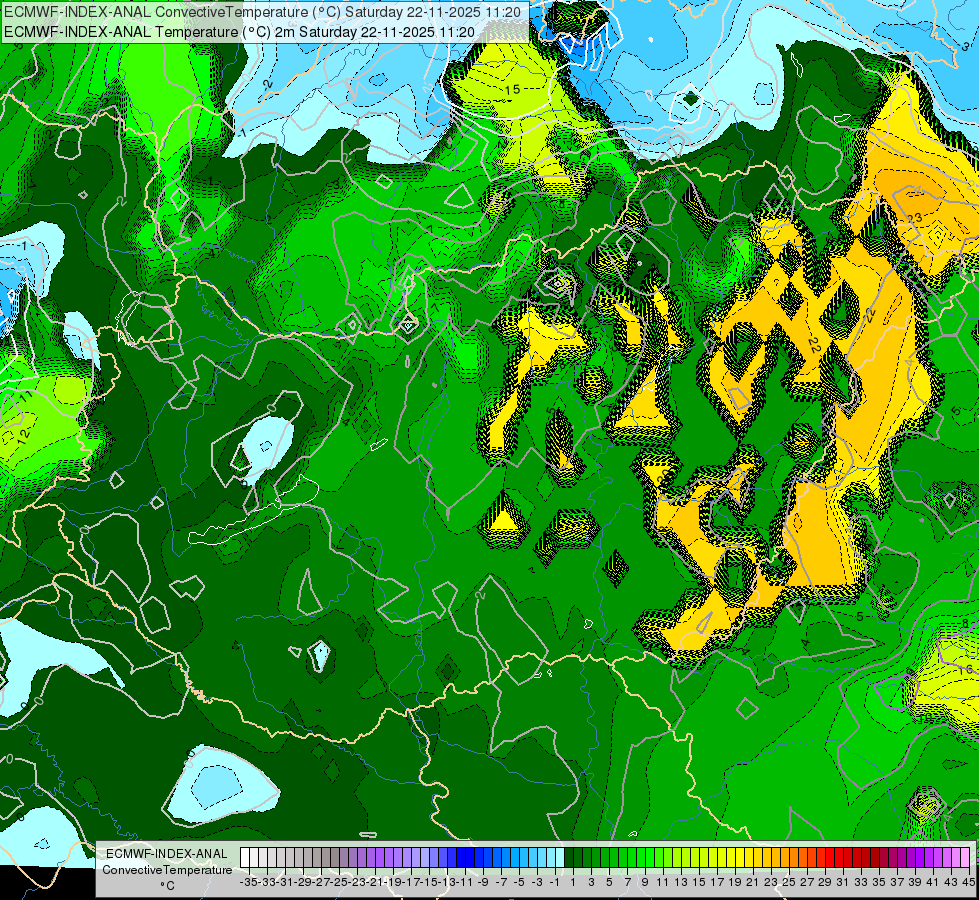Pick the pink swatch above legend value 45
Image resolution: width=979 pixels, height=900 pixels.
[964, 858]
